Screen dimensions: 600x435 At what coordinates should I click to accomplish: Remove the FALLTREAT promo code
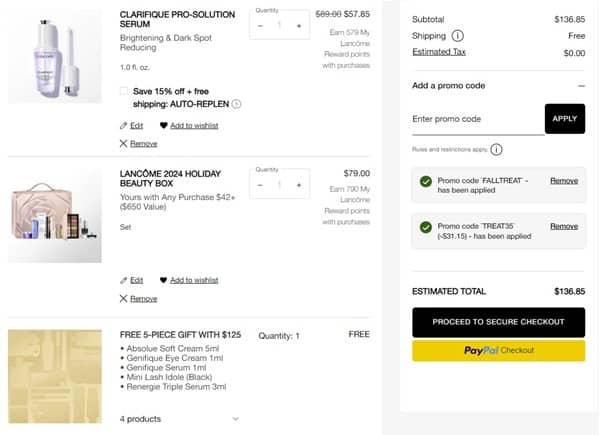click(x=564, y=181)
